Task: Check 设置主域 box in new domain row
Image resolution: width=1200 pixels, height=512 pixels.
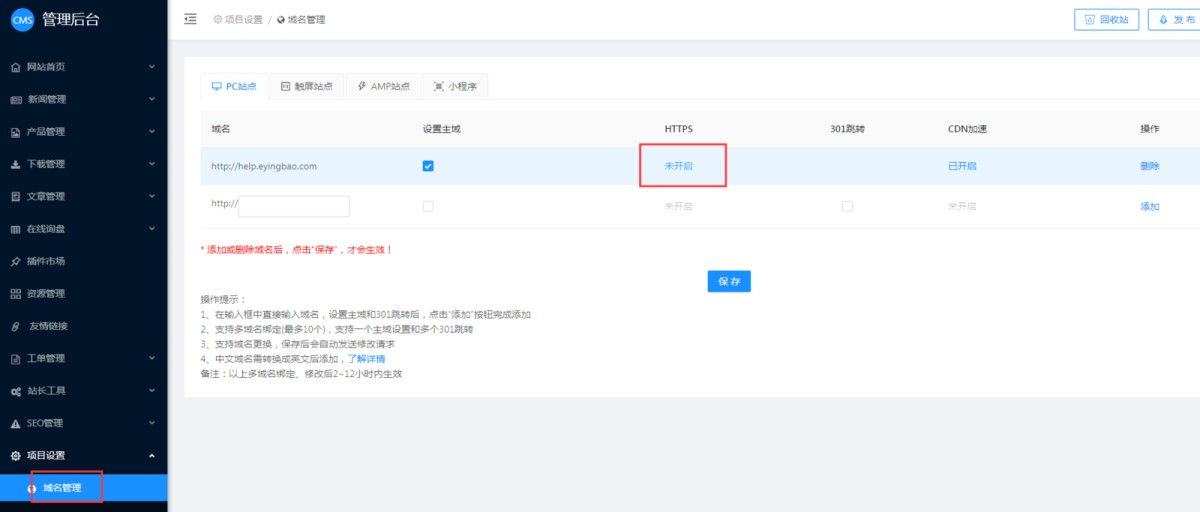Action: (x=428, y=206)
